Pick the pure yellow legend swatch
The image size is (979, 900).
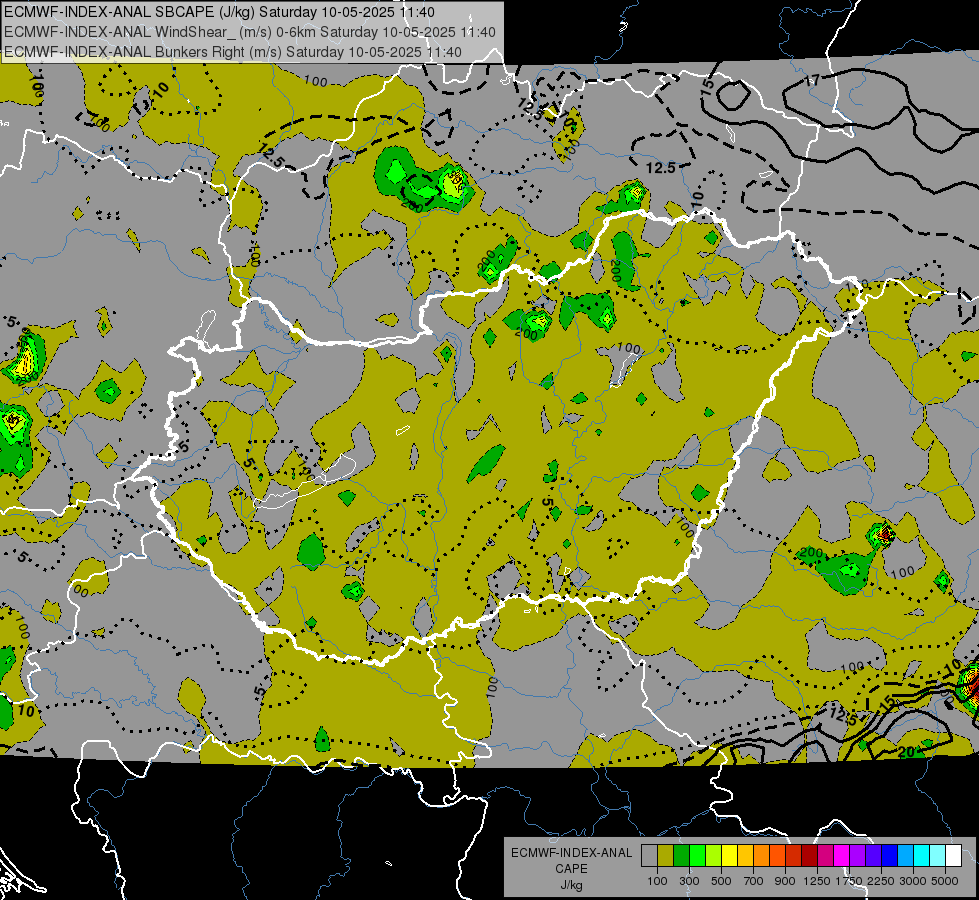click(x=729, y=855)
